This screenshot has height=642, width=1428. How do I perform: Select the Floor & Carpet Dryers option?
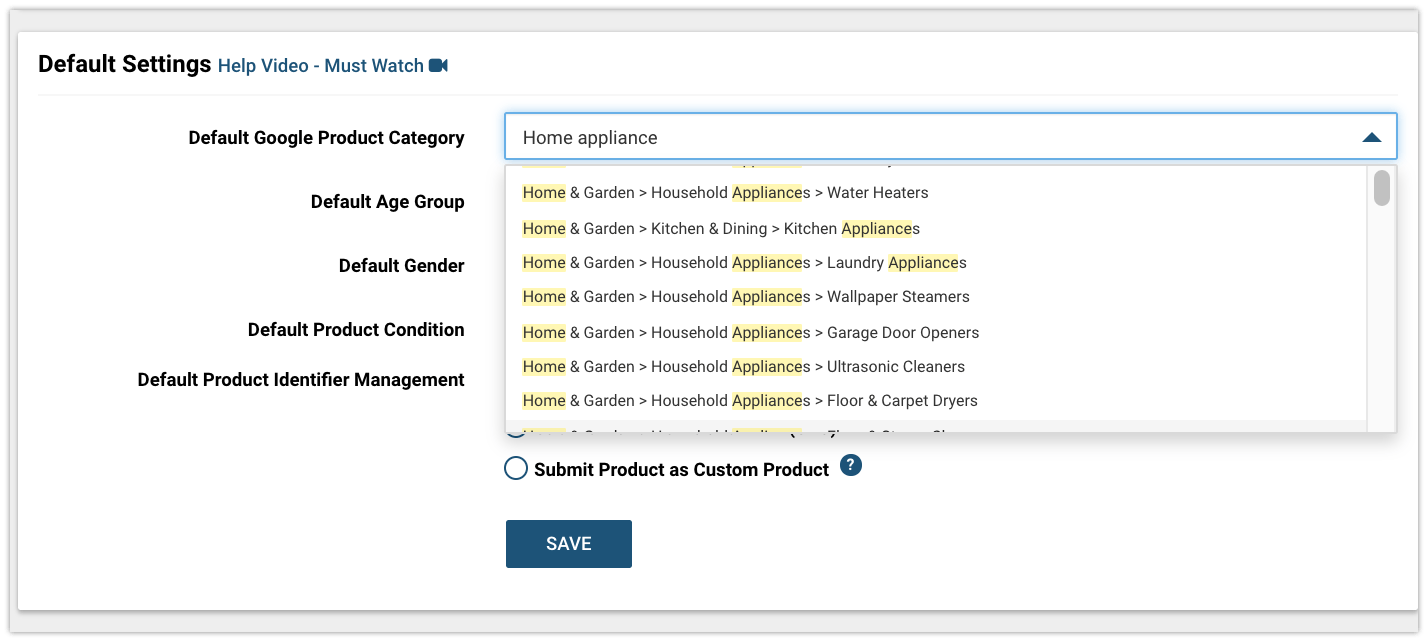click(x=936, y=401)
